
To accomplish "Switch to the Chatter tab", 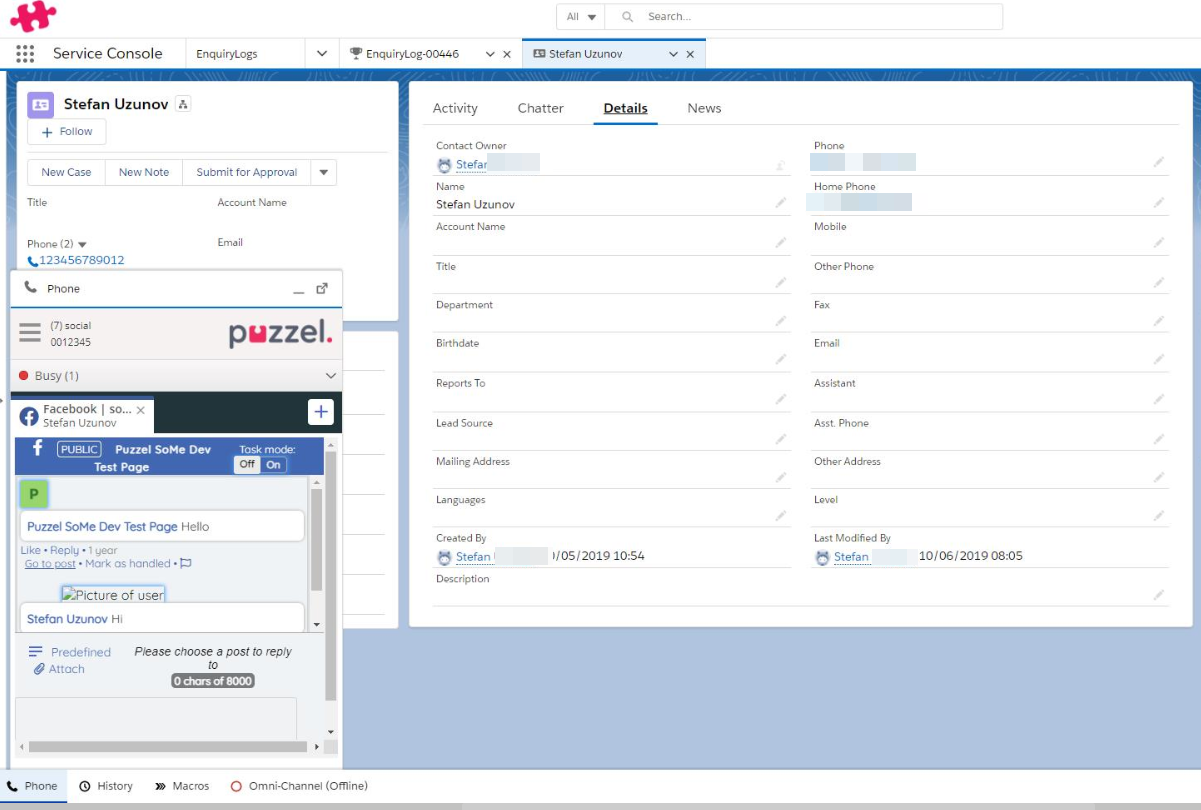I will pos(540,108).
